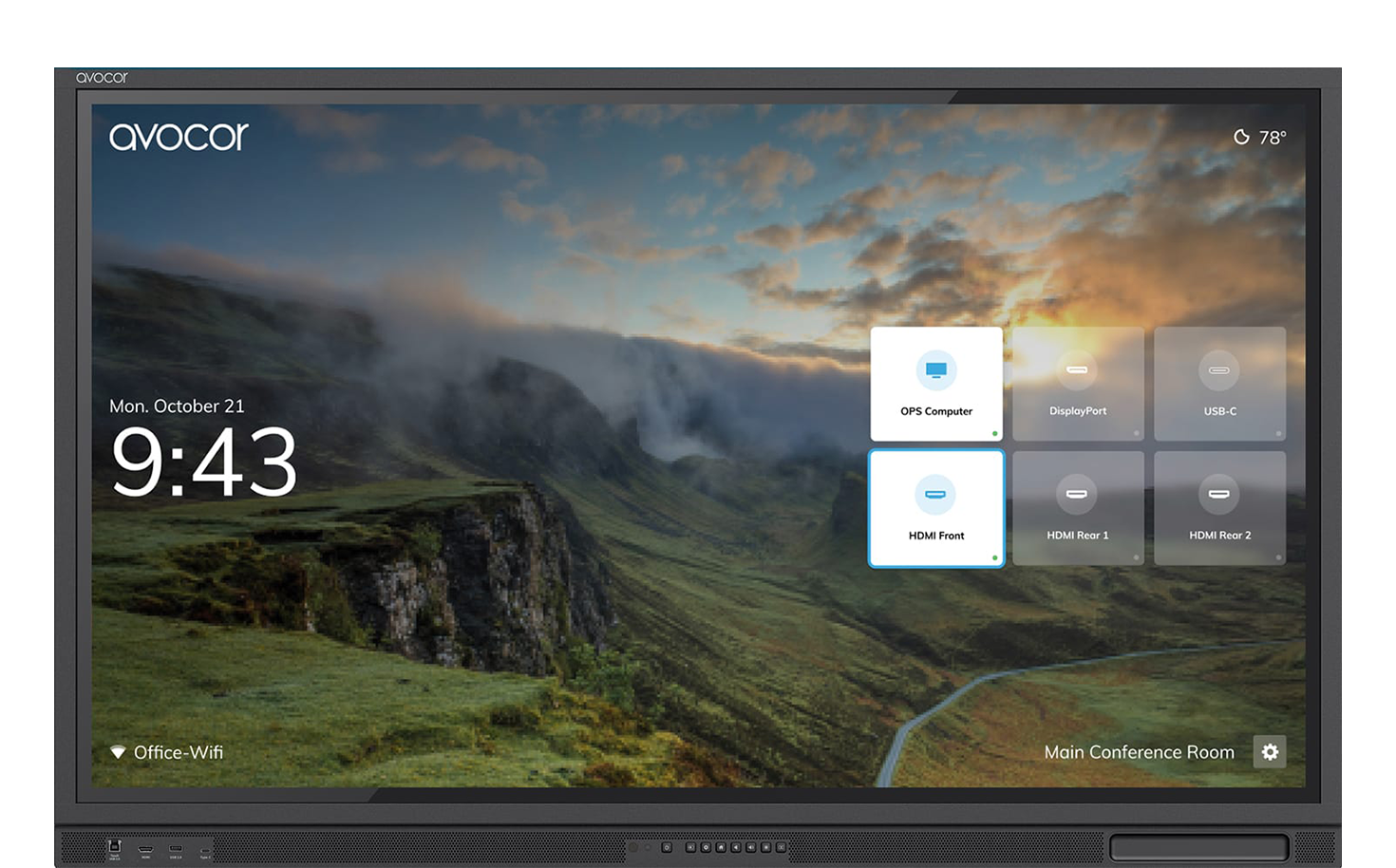Click the OPS Computer monitor icon
This screenshot has height=868, width=1396.
pyautogui.click(x=936, y=370)
